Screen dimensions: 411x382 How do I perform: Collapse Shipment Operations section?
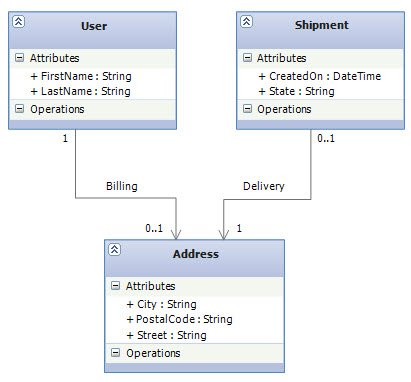(x=247, y=109)
